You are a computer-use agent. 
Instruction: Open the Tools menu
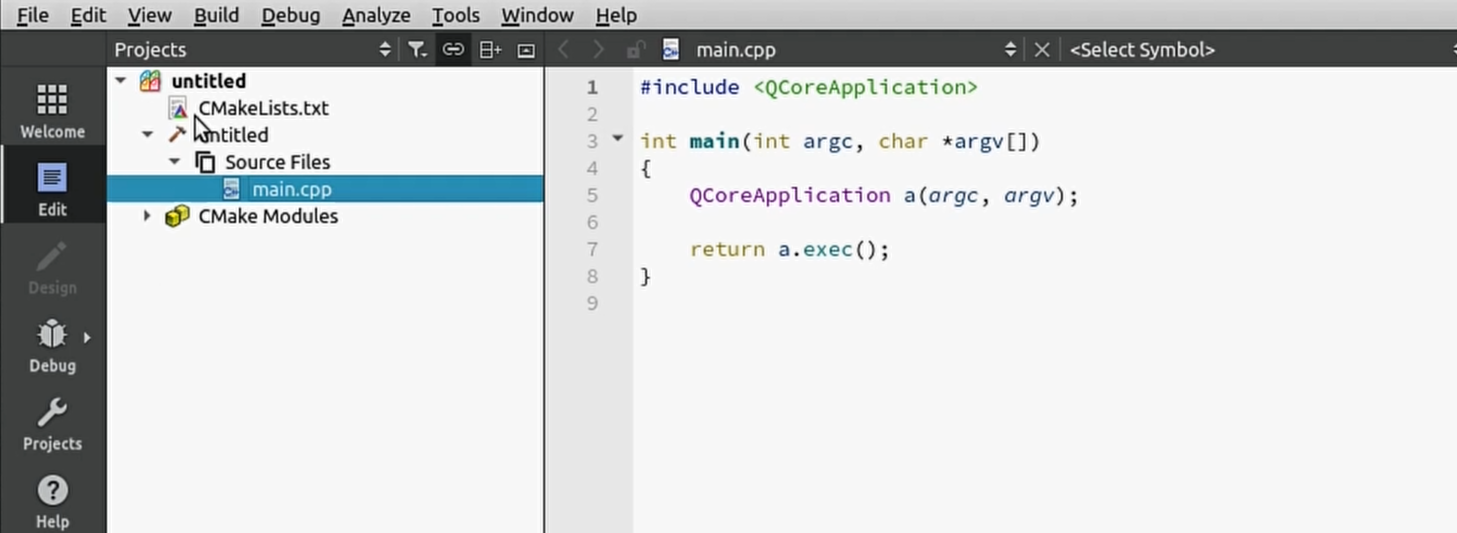pyautogui.click(x=456, y=15)
